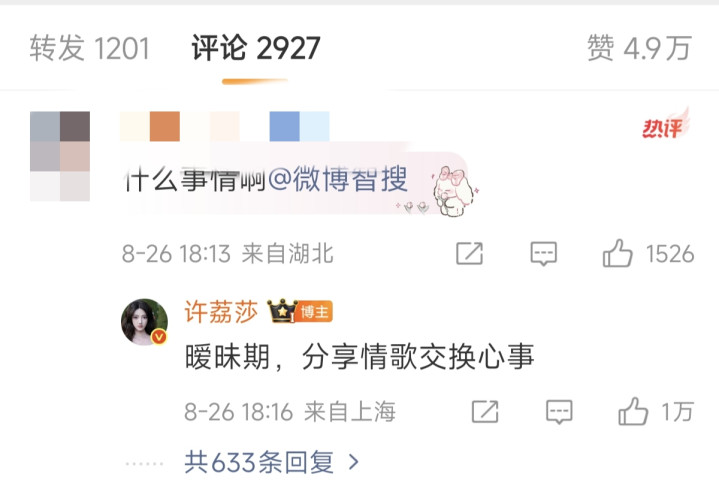Tap the 博主 badge
The width and height of the screenshot is (719, 501).
[x=315, y=312]
